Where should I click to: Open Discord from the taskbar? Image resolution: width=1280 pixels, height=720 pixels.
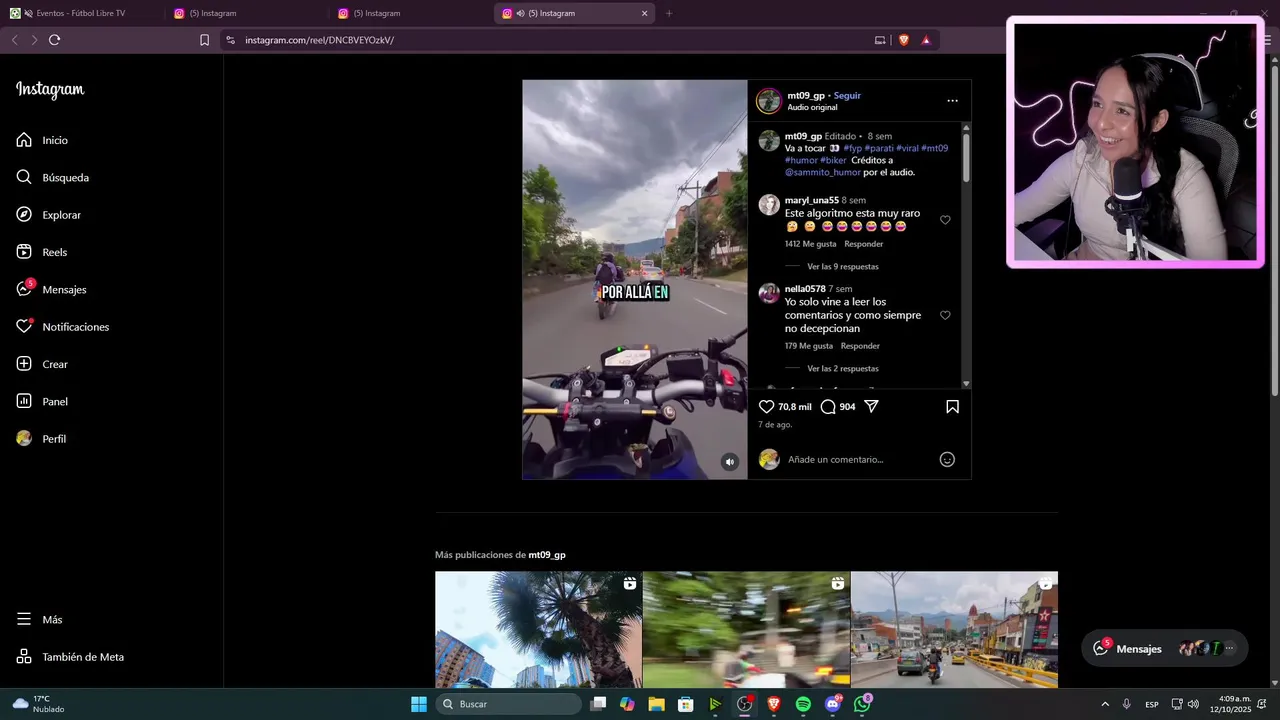click(833, 704)
